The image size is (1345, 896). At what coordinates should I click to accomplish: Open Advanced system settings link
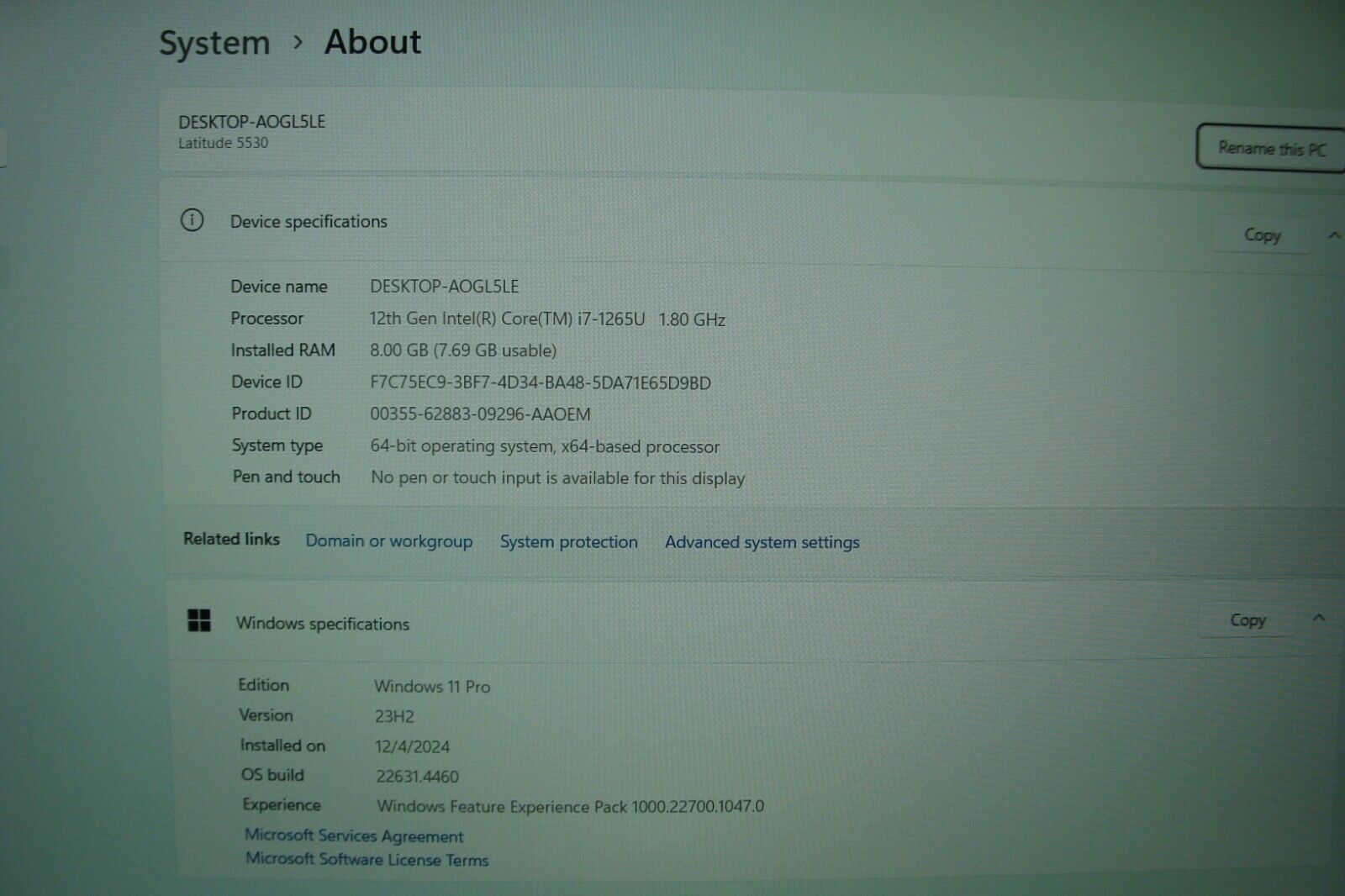762,543
